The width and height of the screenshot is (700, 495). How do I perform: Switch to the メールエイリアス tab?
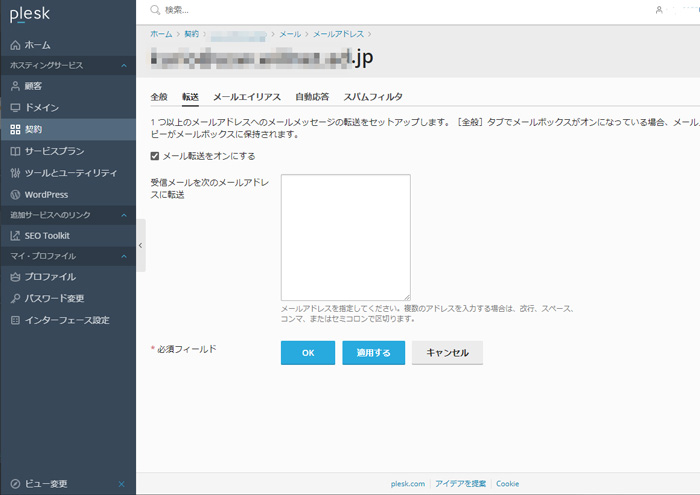247,97
